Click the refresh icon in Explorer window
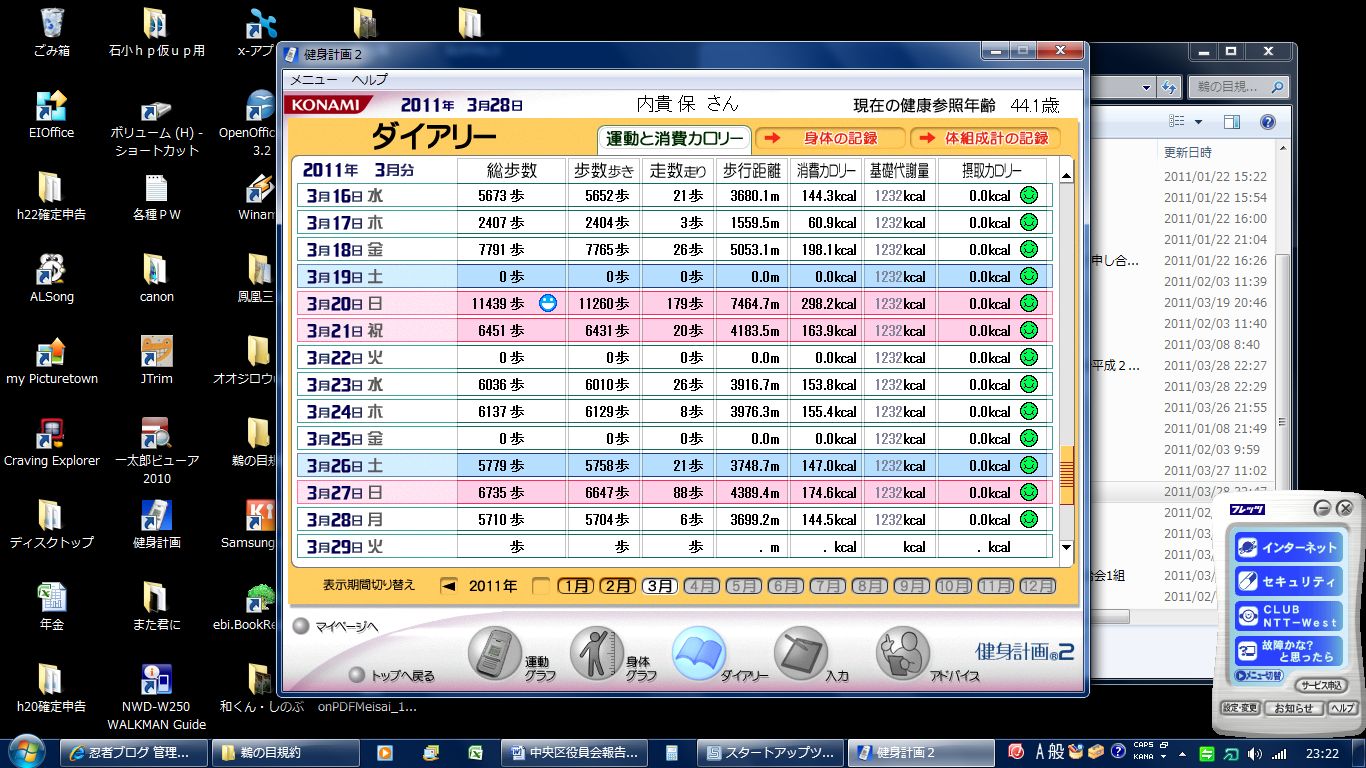Screen dimensions: 1366x768 (x=1168, y=87)
